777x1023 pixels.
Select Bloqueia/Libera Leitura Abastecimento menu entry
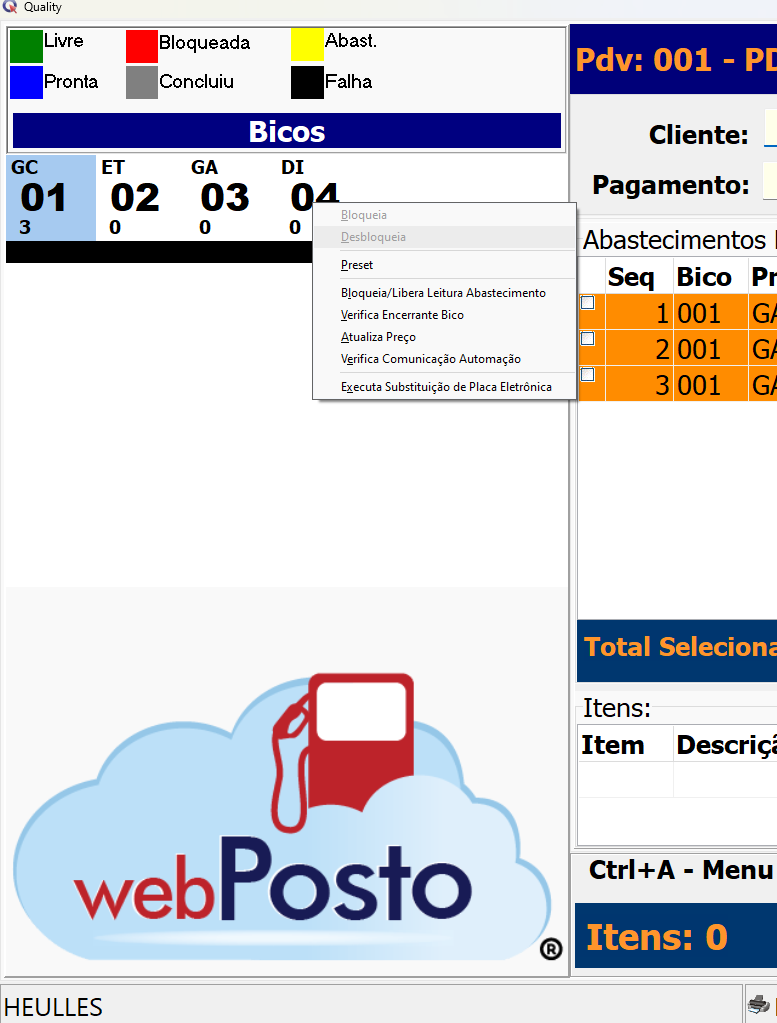[x=444, y=294]
